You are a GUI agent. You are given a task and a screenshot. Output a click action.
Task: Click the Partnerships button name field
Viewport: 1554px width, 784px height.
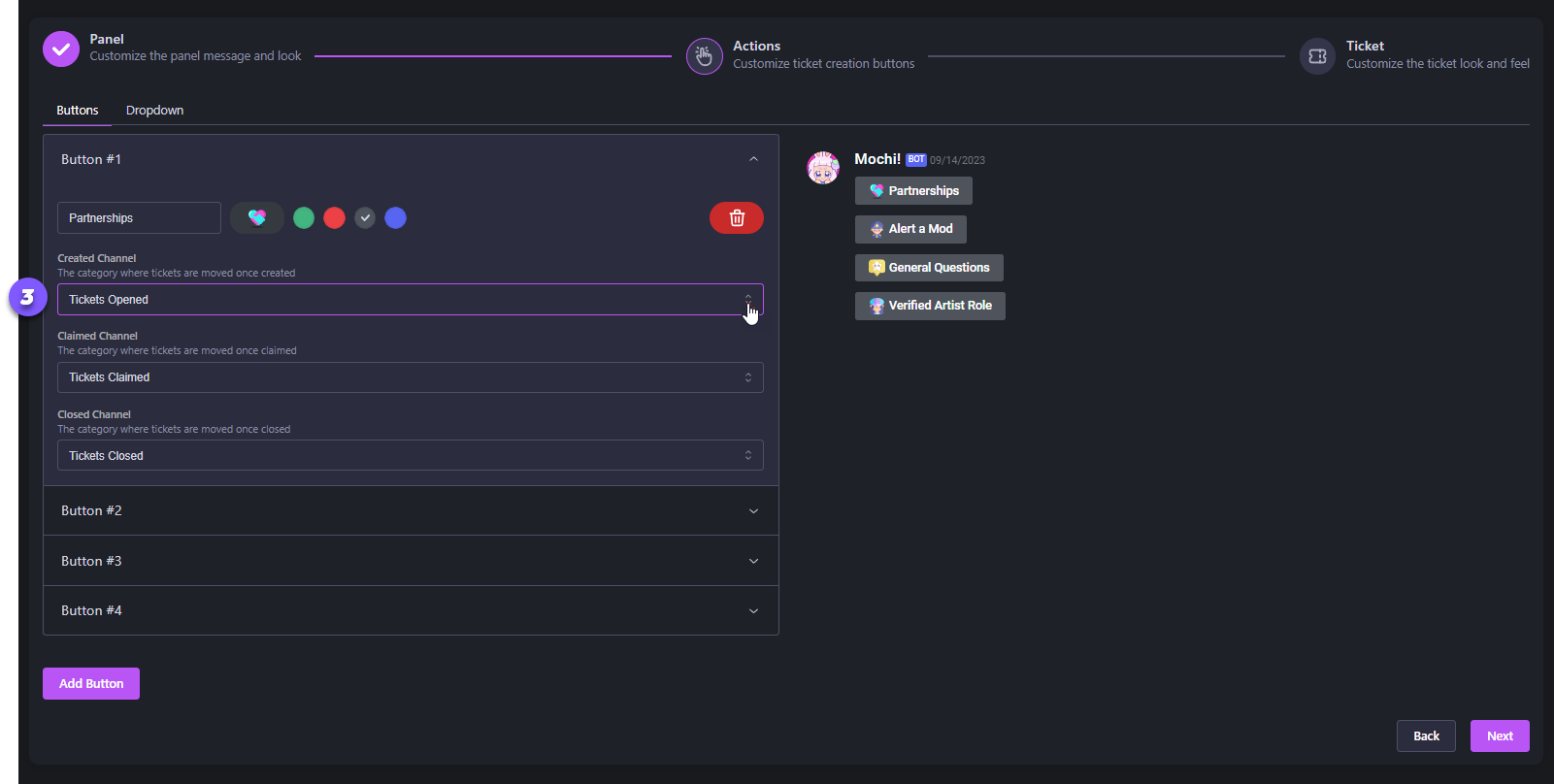(x=139, y=218)
